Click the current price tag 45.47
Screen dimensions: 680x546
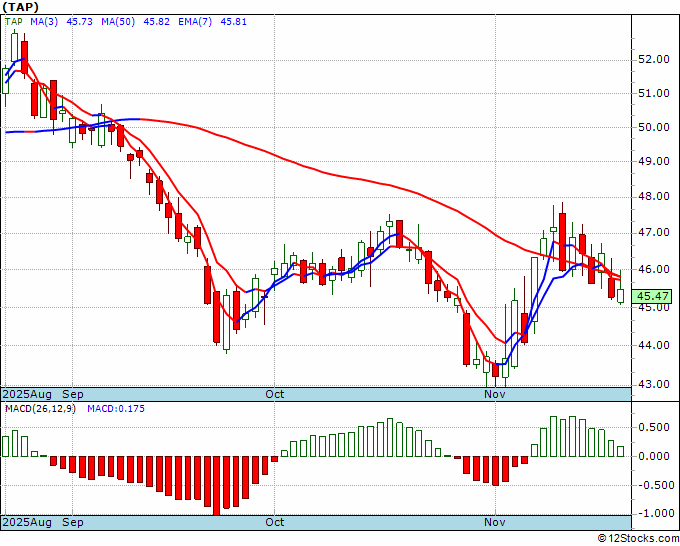pos(652,297)
